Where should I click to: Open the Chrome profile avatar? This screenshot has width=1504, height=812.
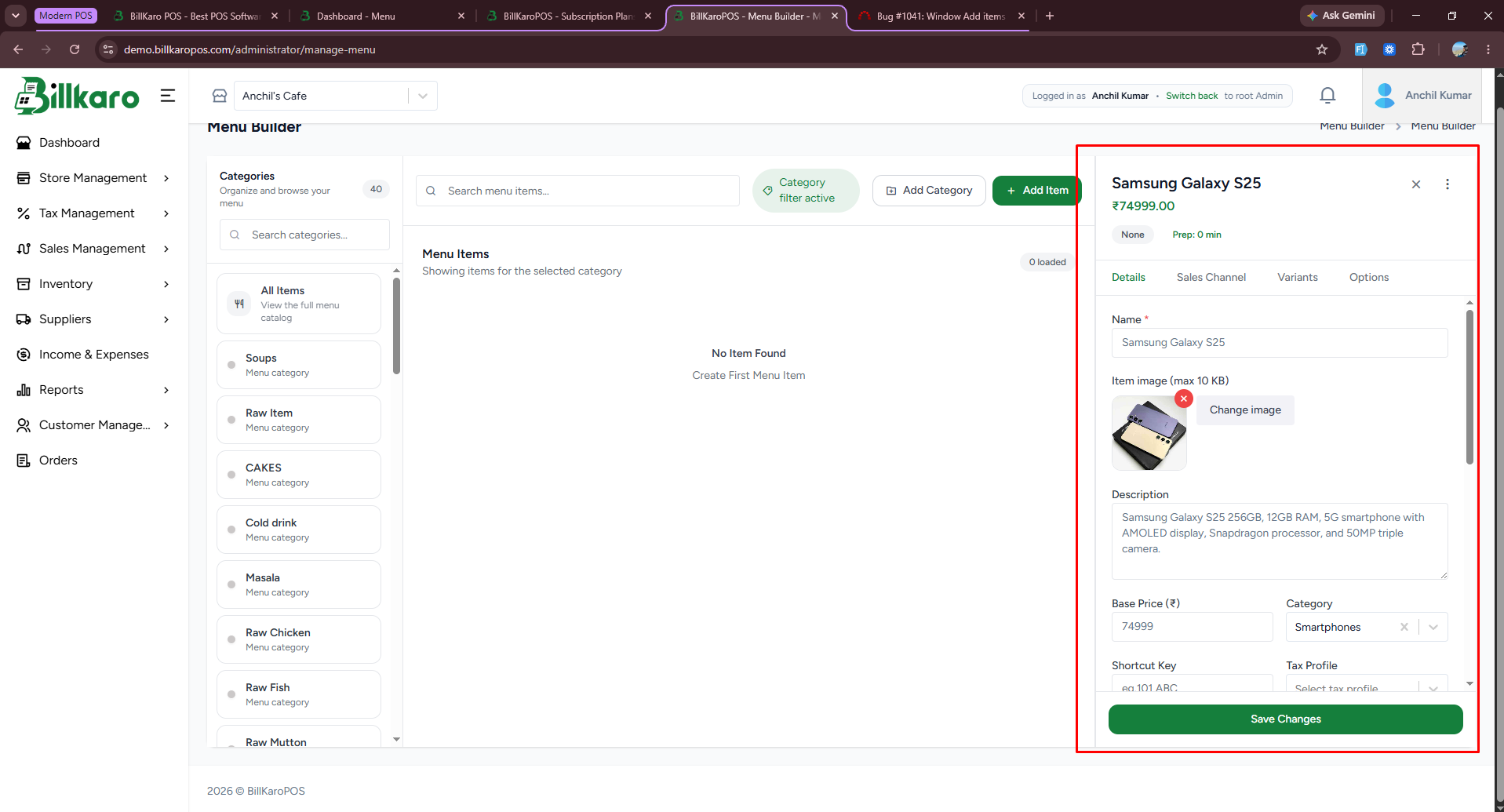[1459, 49]
